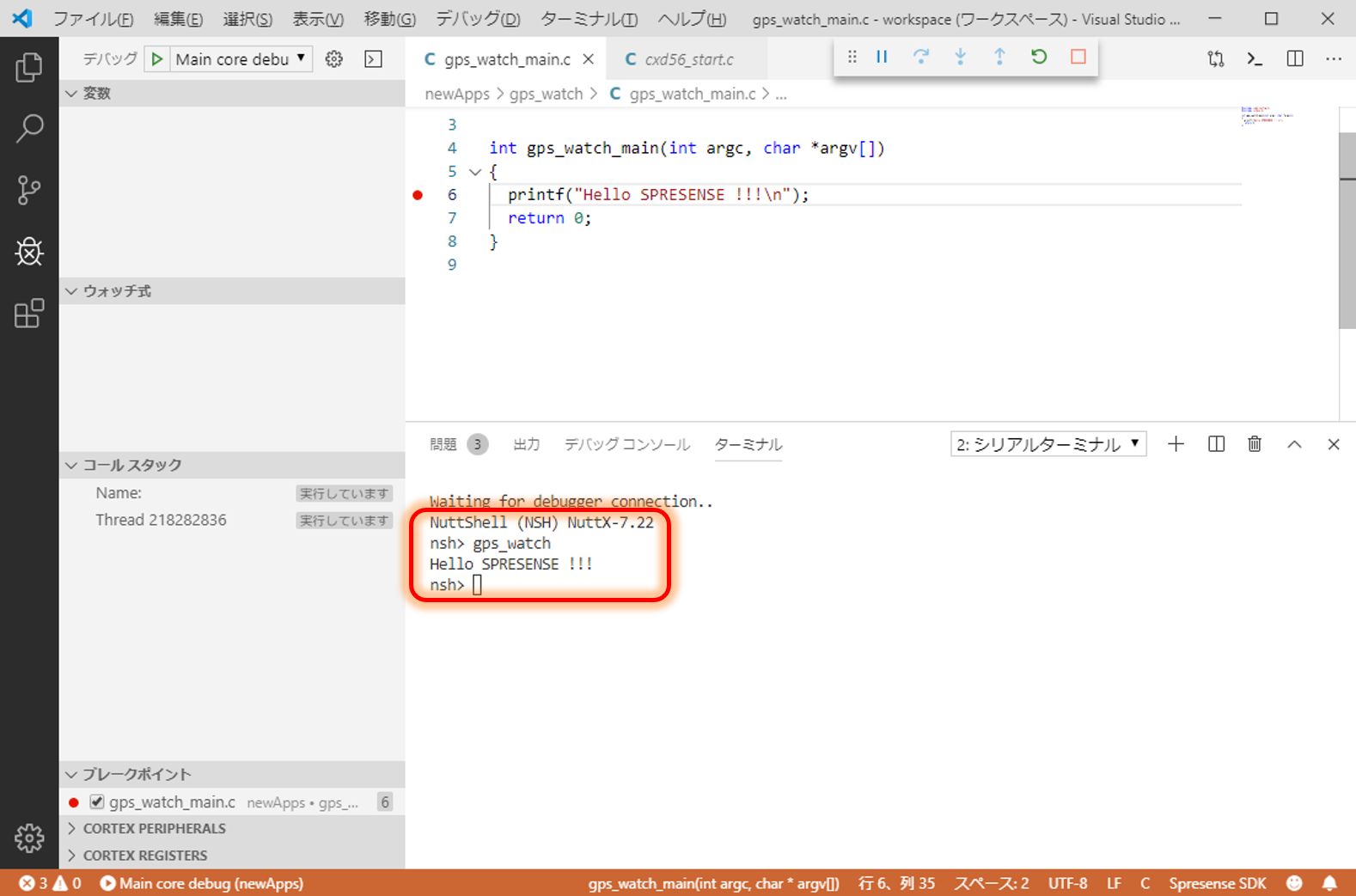This screenshot has height=896, width=1356.
Task: Toggle the breakpoint on line 6
Action: pyautogui.click(x=418, y=195)
